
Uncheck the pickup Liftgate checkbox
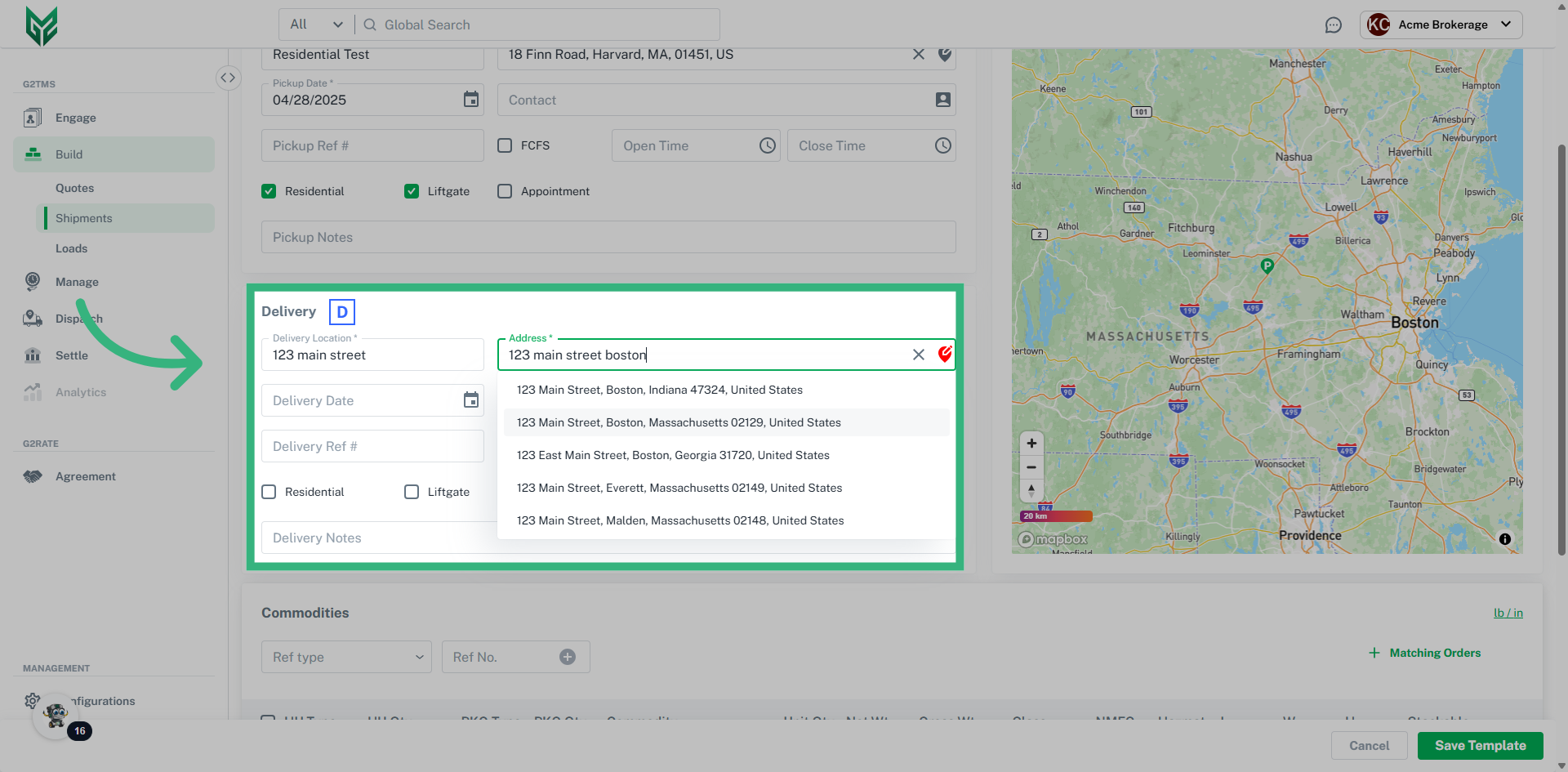pos(412,191)
